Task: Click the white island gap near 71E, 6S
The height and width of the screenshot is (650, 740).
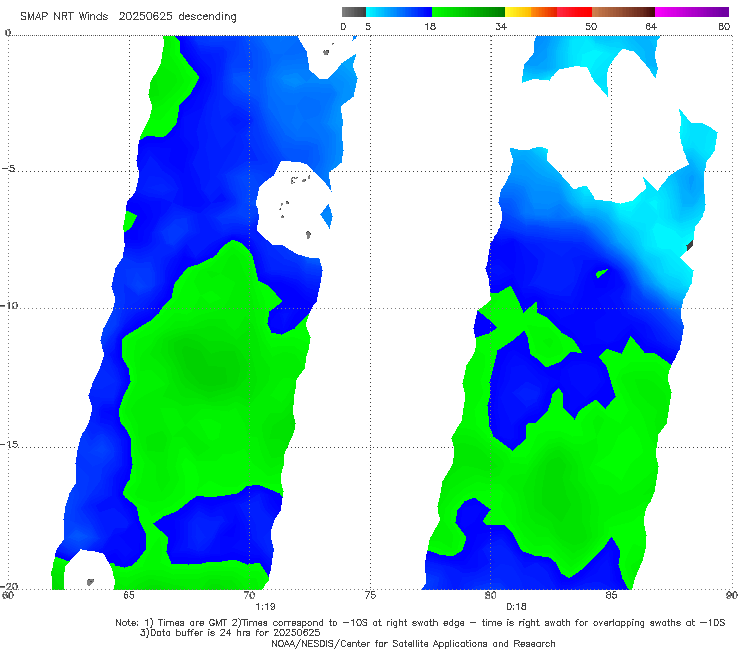Action: tap(293, 208)
